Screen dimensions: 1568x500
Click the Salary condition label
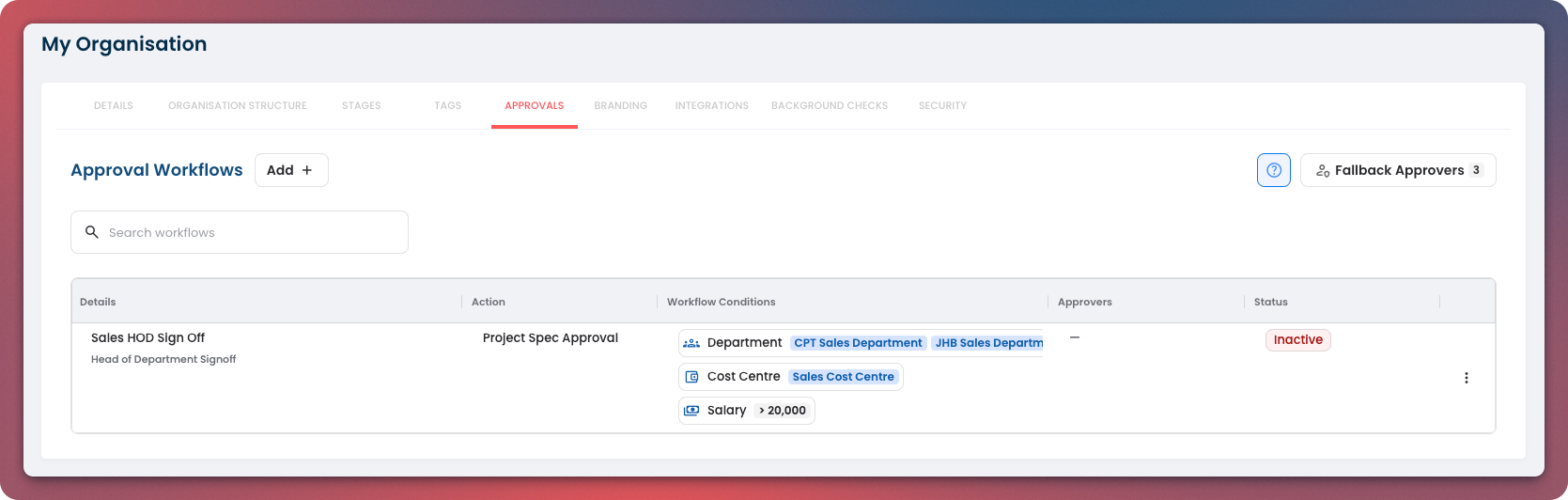[x=726, y=411]
